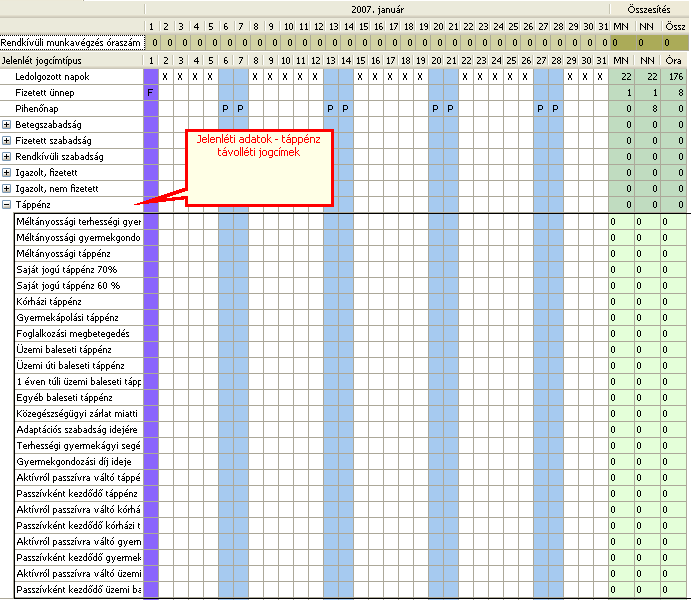Click day 17 in the top date header
691x600 pixels.
click(x=394, y=26)
